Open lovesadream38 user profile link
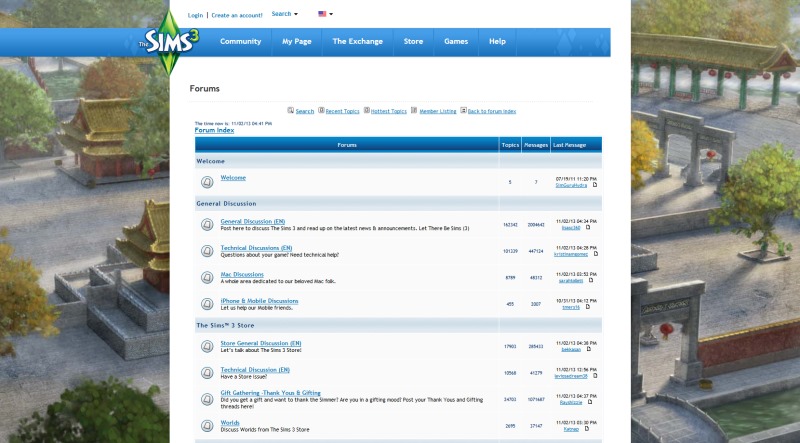This screenshot has height=443, width=800. 571,376
